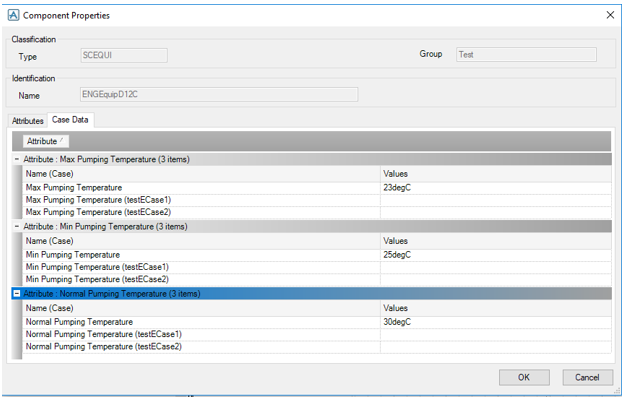The width and height of the screenshot is (627, 401).
Task: Select the 30degC value cell
Action: click(x=495, y=322)
